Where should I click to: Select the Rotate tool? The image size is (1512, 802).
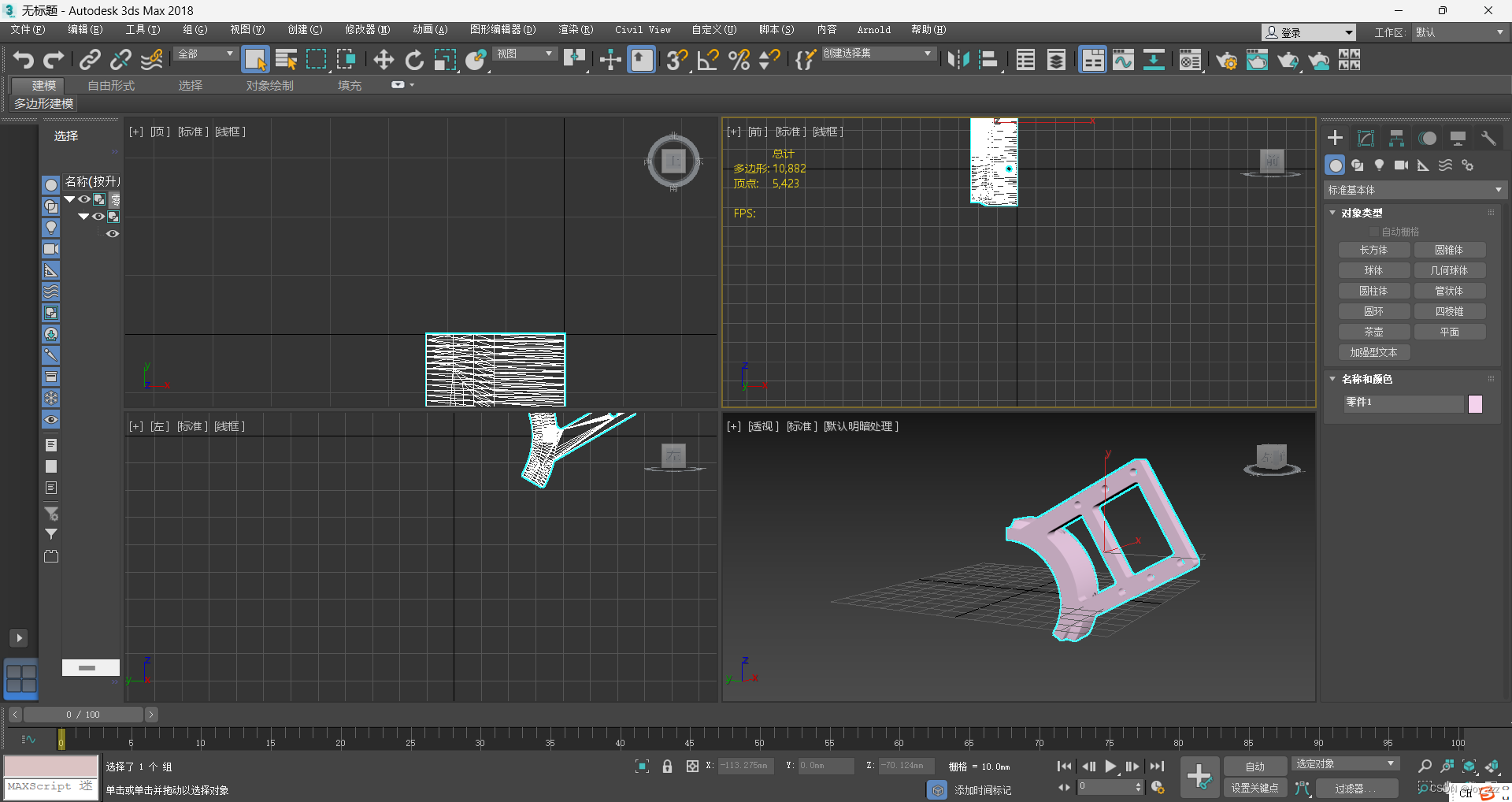tap(413, 59)
